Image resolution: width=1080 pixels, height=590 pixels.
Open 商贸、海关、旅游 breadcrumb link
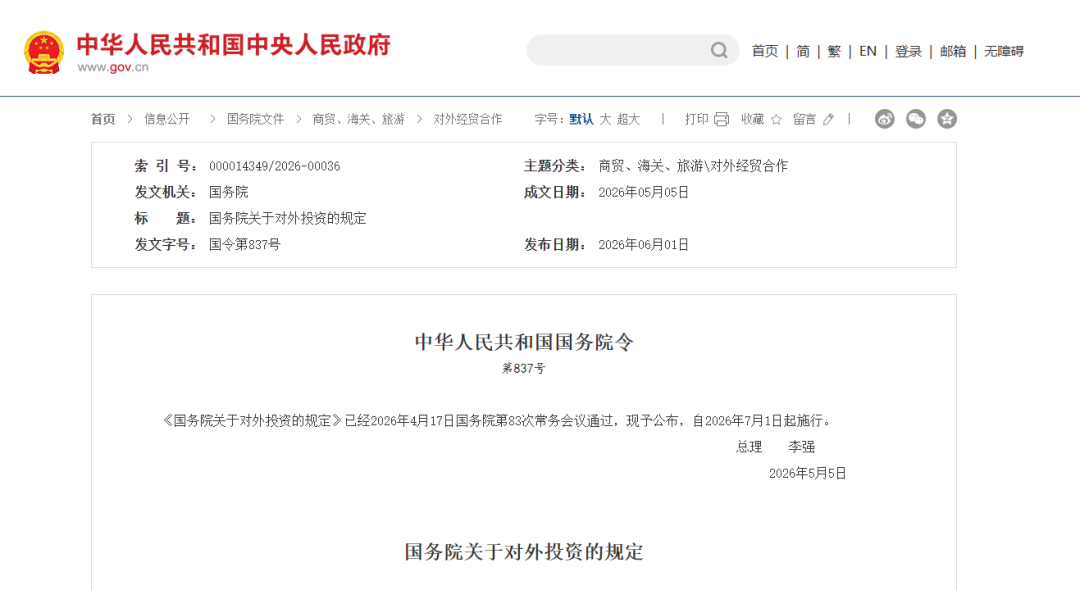coord(359,119)
